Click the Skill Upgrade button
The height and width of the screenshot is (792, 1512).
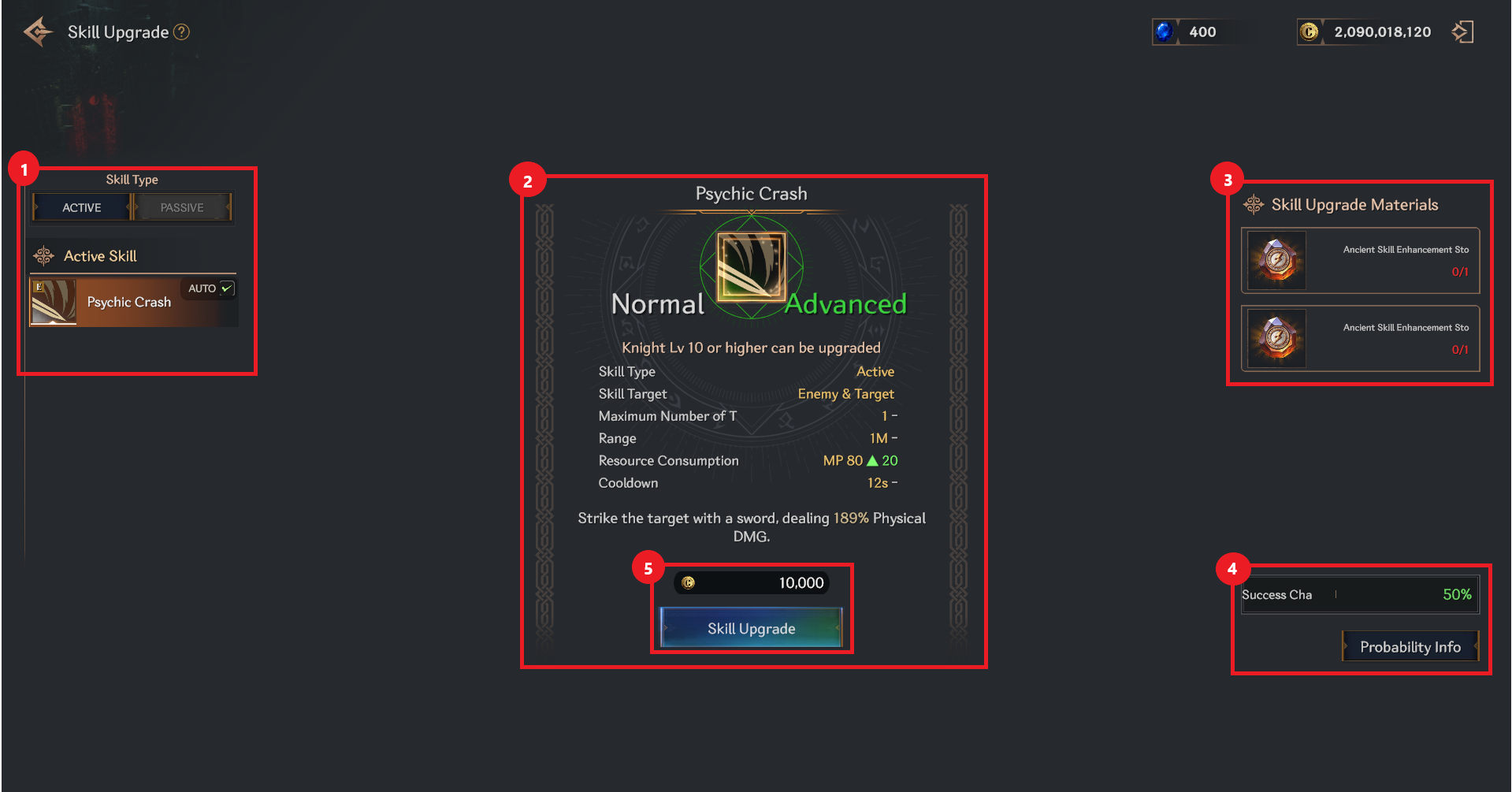click(751, 628)
